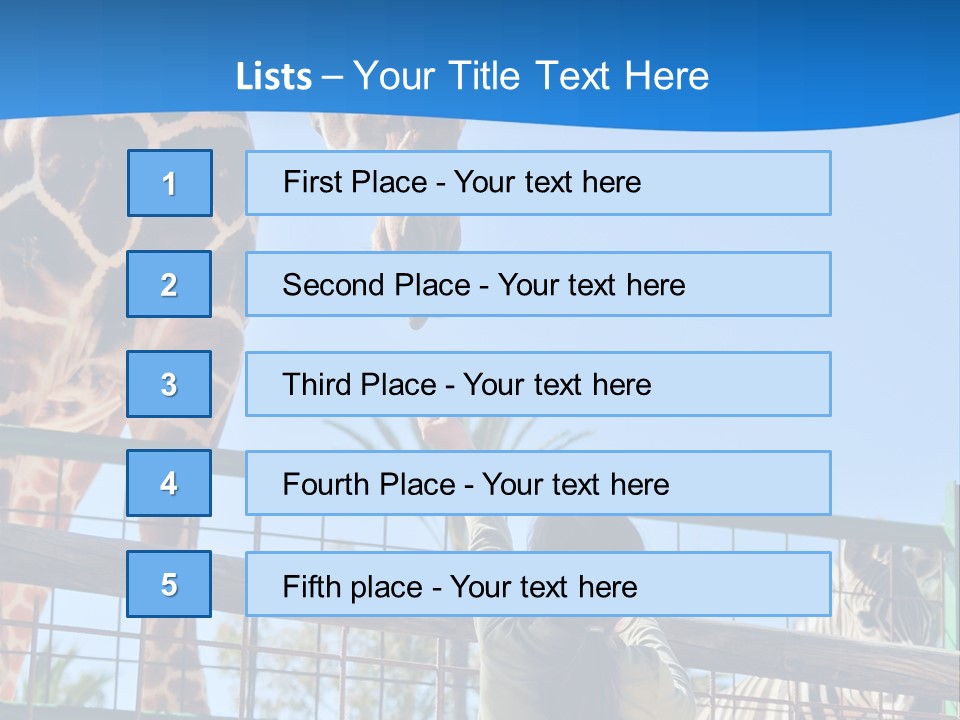960x720 pixels.
Task: Select 'Your Title Text Here' title text
Action: click(x=531, y=76)
